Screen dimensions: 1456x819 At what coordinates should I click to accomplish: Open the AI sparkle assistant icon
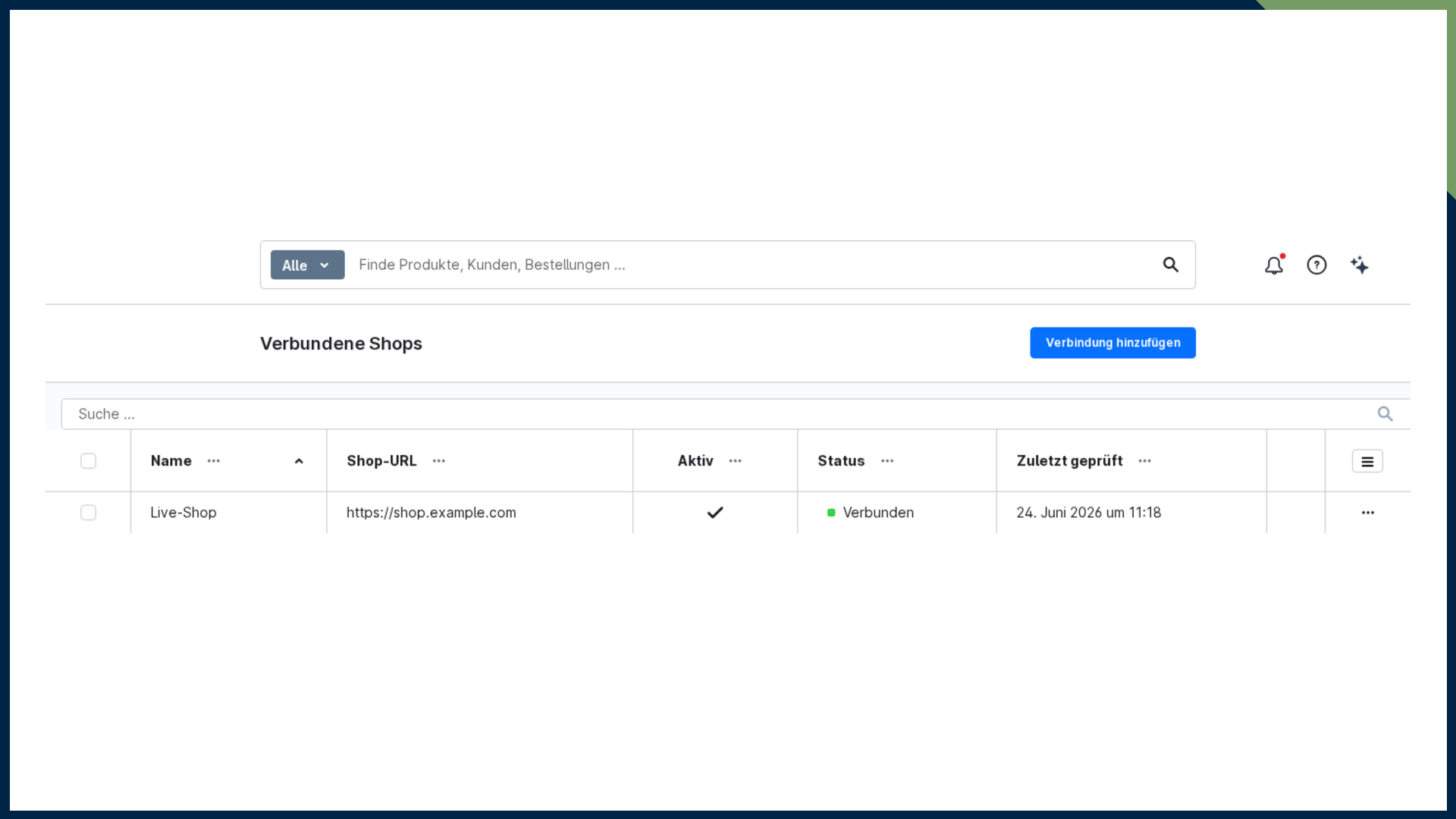pos(1360,265)
